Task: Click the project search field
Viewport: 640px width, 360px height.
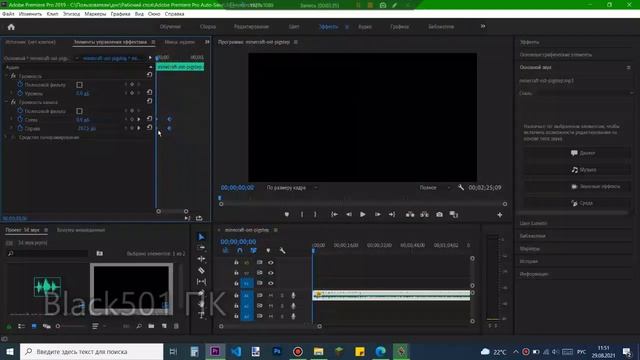Action: click(x=48, y=253)
